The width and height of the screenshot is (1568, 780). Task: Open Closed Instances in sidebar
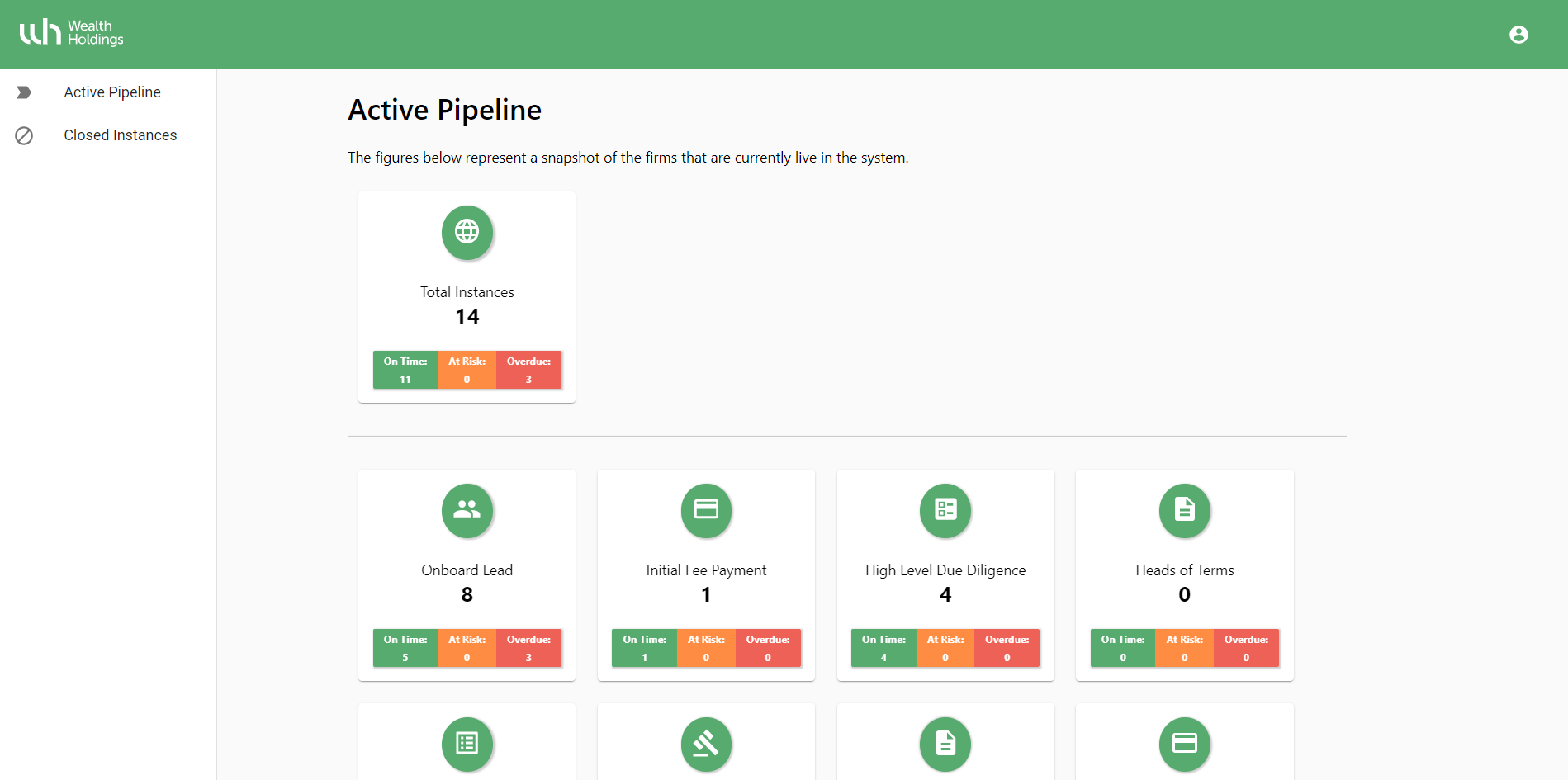pyautogui.click(x=121, y=135)
